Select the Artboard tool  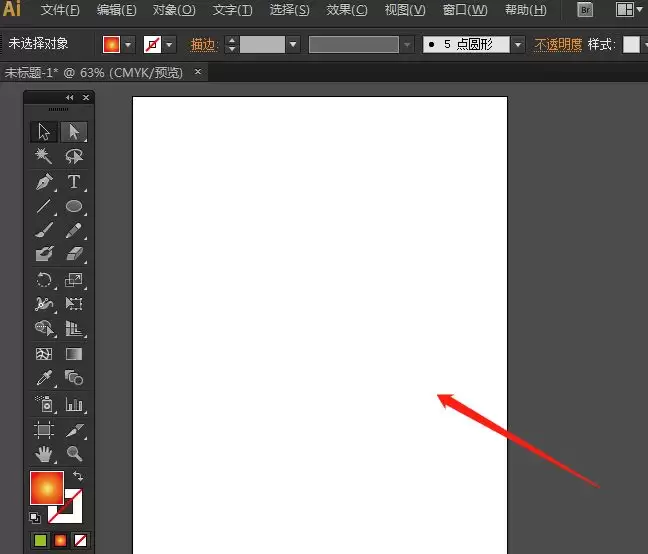click(x=44, y=430)
